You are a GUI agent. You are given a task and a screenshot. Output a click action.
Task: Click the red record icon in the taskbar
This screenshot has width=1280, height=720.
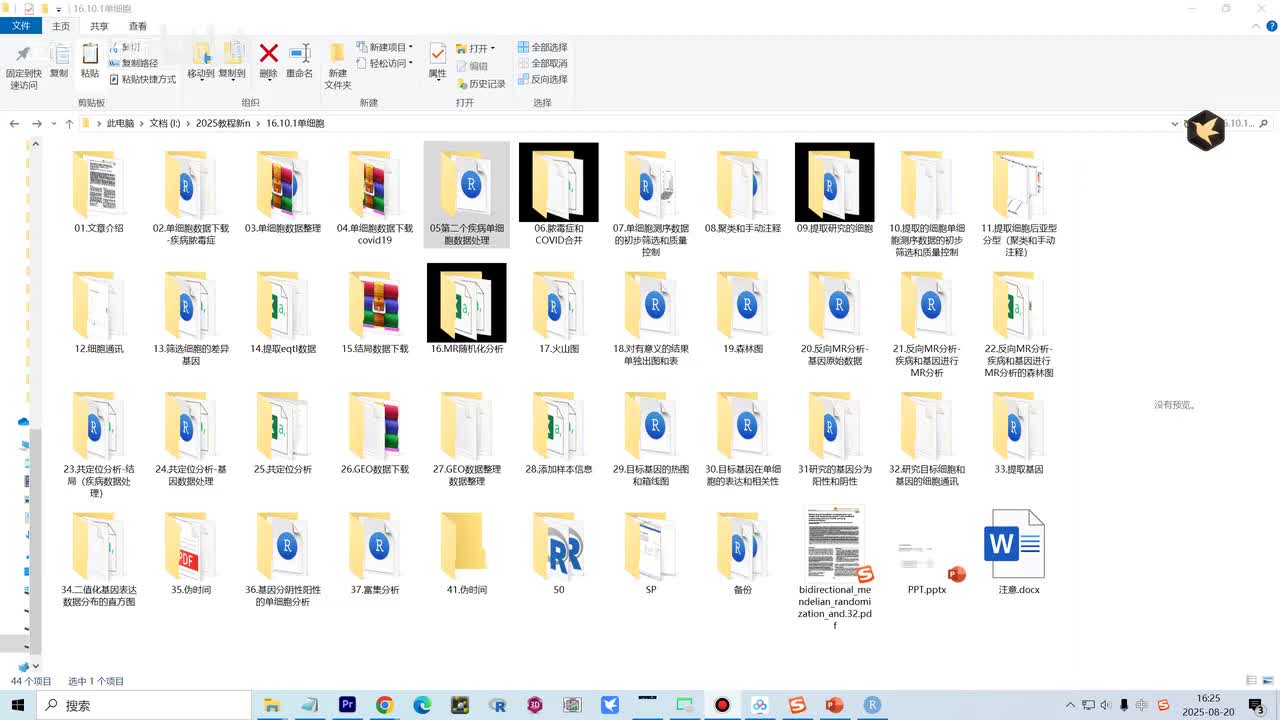722,705
